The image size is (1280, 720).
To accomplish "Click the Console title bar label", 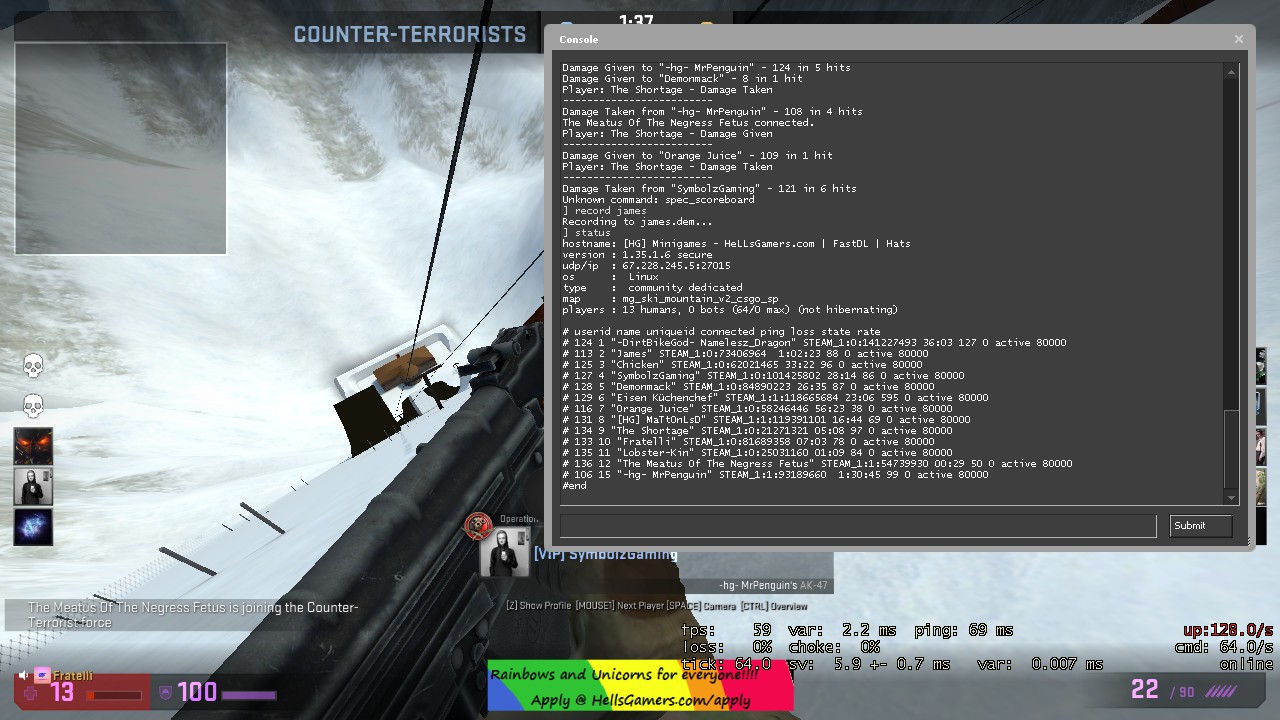I will tap(579, 39).
